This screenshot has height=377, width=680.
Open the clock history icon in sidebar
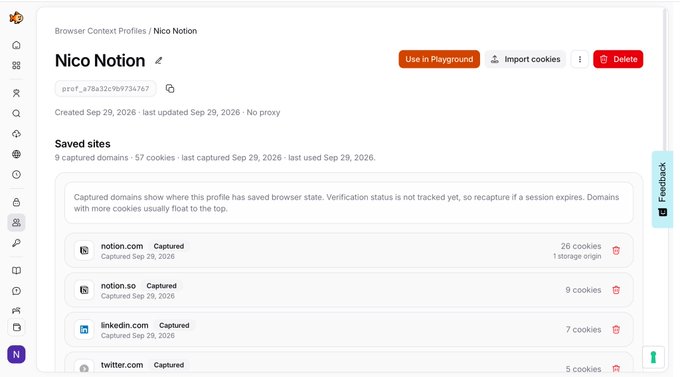[16, 175]
